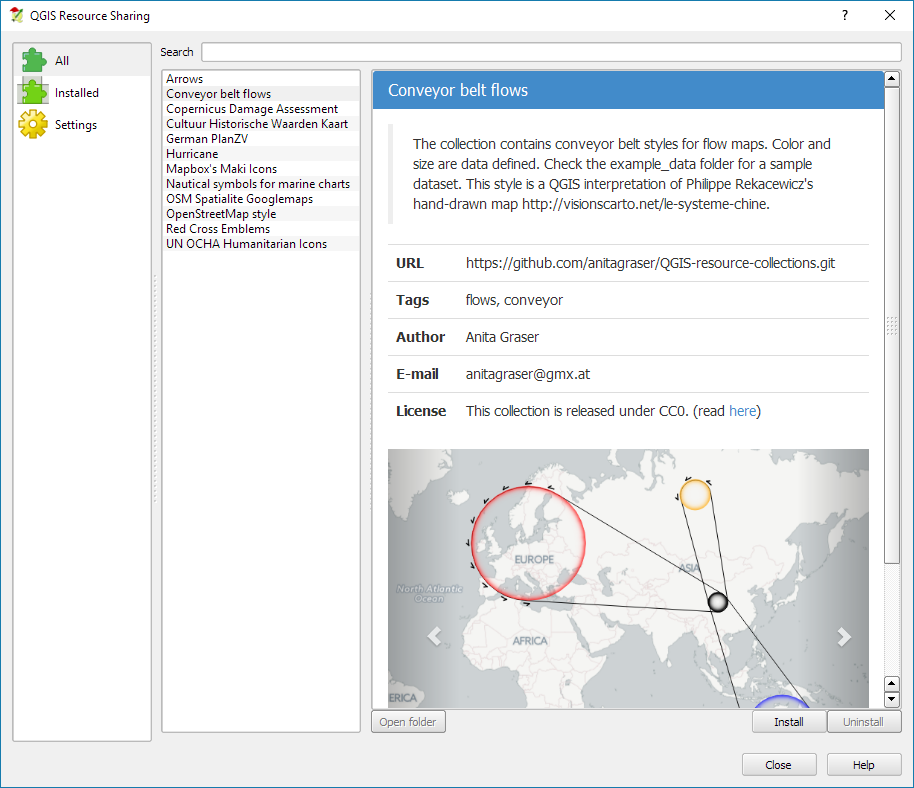Click the Close button

tap(778, 765)
